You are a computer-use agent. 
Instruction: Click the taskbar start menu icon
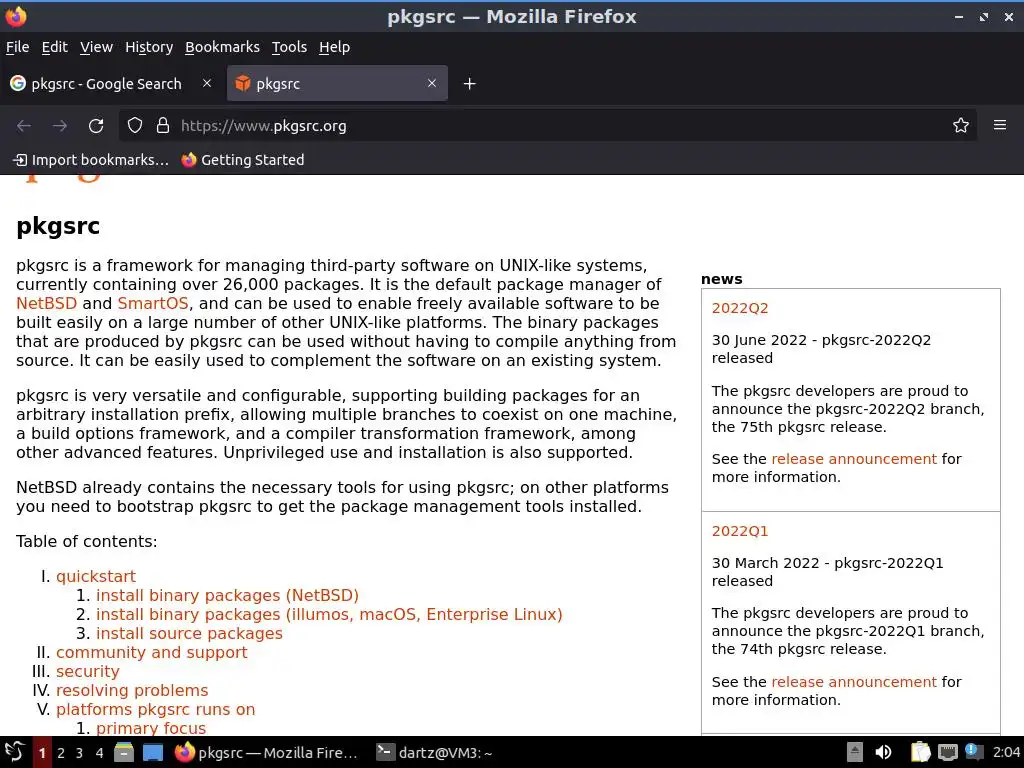tap(14, 752)
